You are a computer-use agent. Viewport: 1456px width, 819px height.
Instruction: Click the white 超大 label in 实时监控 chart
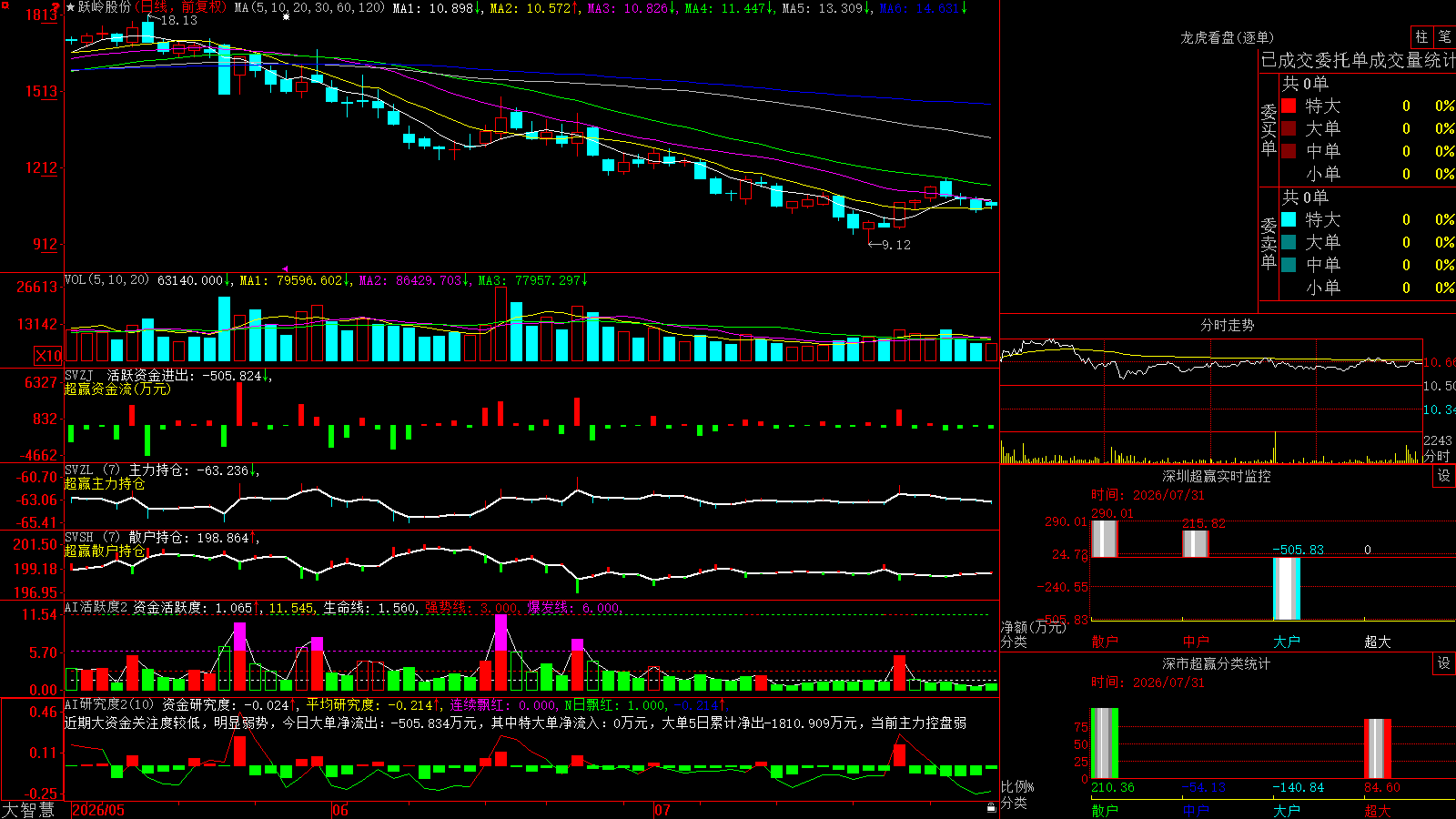(x=1378, y=642)
